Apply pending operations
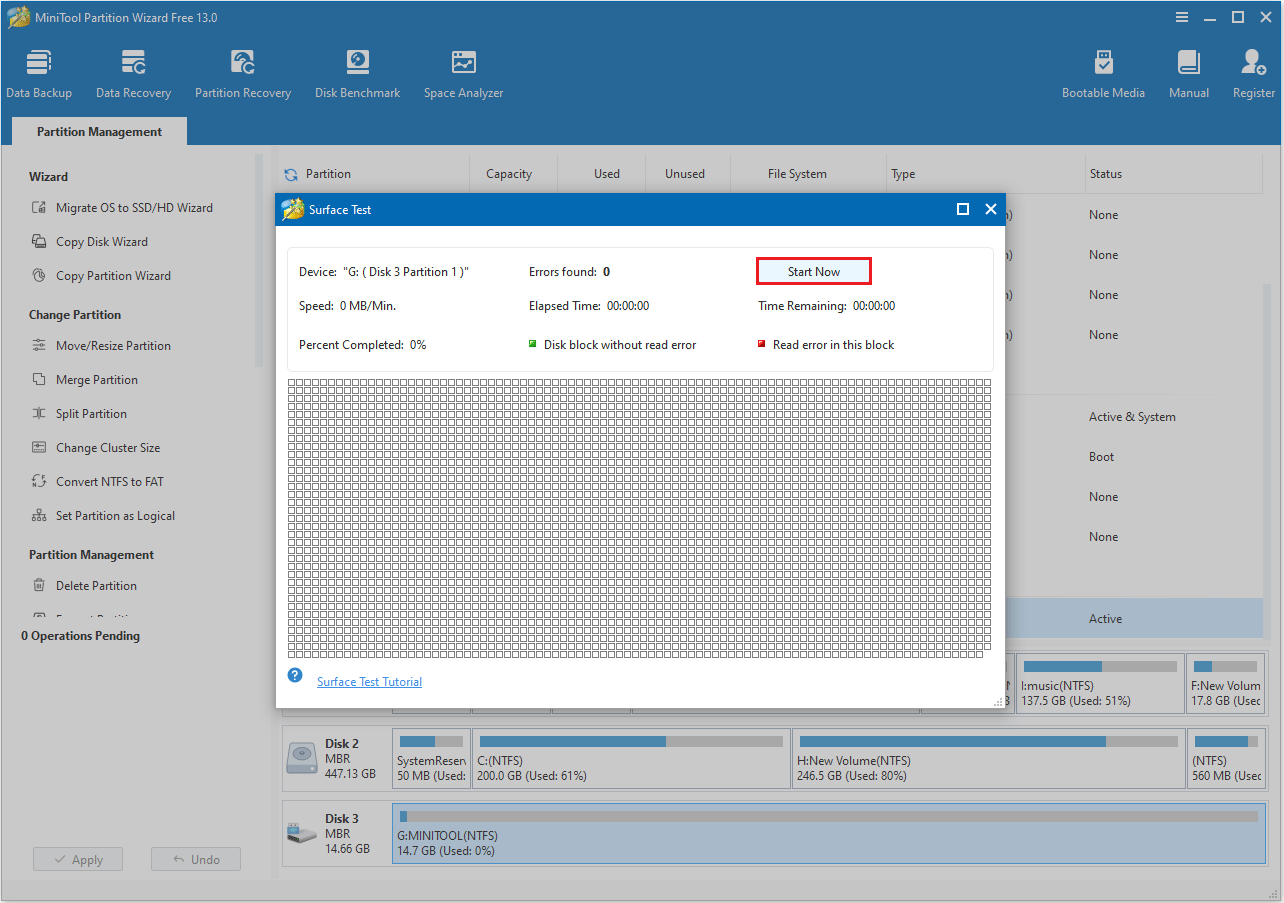The width and height of the screenshot is (1284, 903). [77, 858]
